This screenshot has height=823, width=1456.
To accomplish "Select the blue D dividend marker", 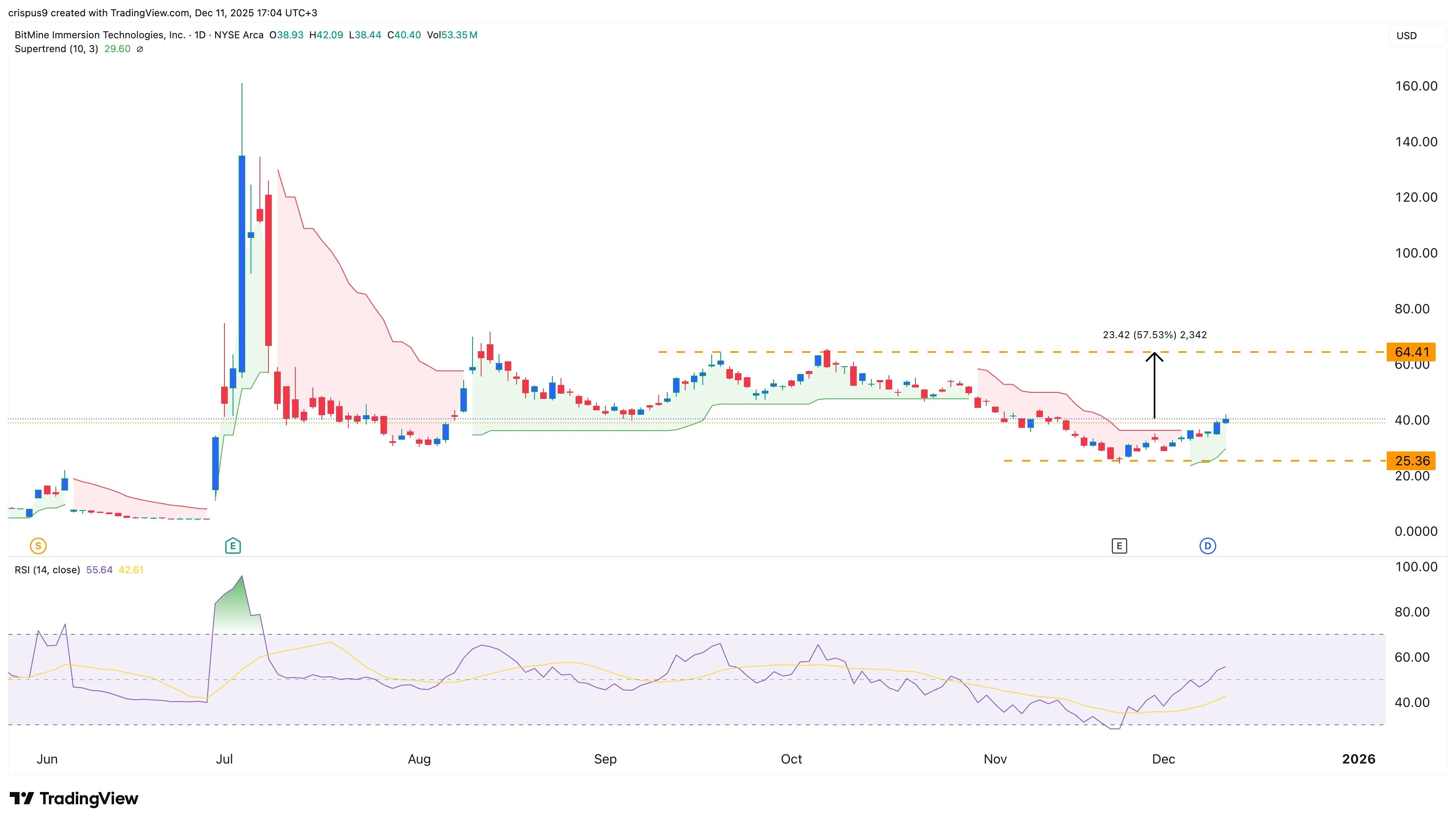I will pos(1208,546).
